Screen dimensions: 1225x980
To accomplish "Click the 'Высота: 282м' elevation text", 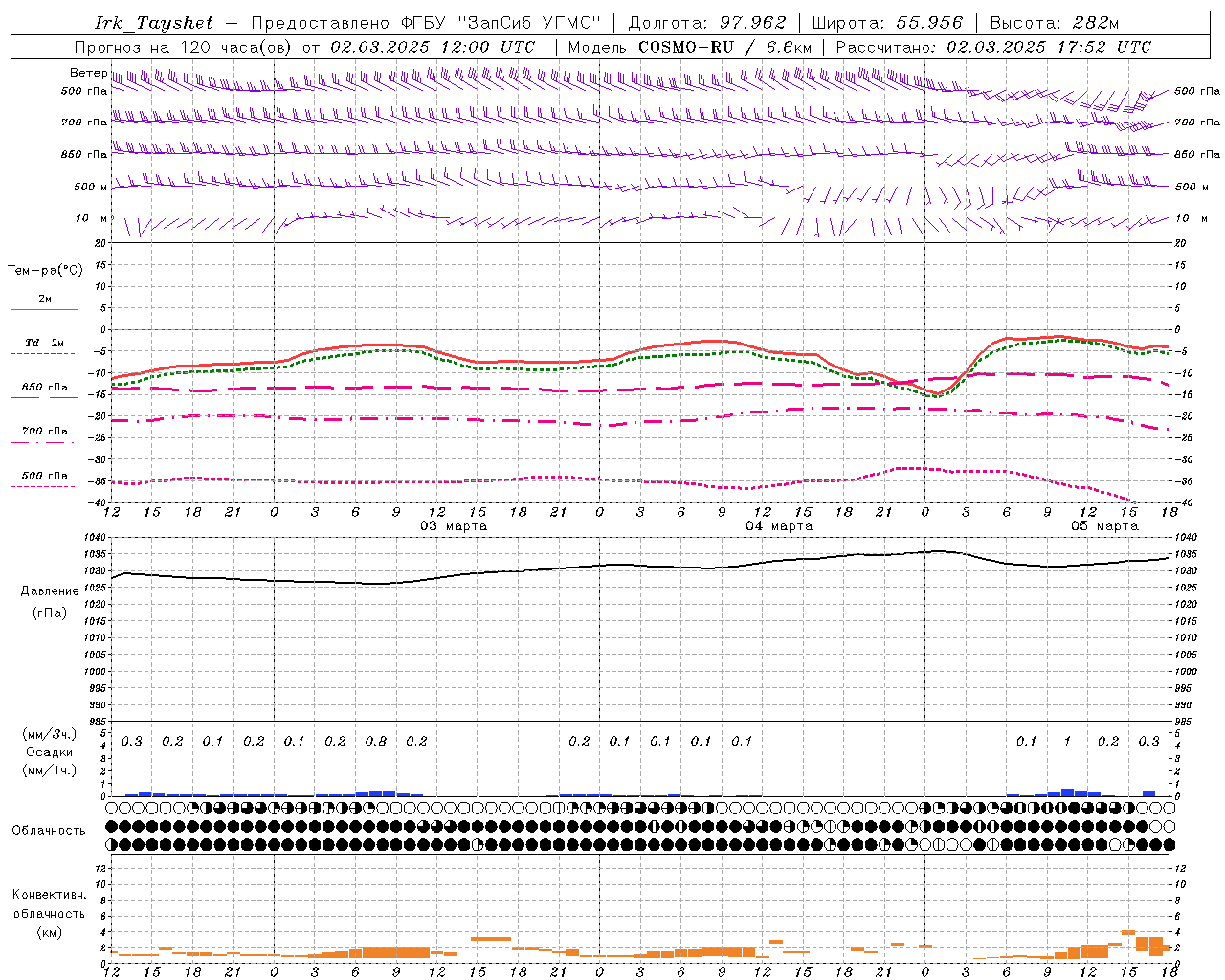I will coord(1055,23).
